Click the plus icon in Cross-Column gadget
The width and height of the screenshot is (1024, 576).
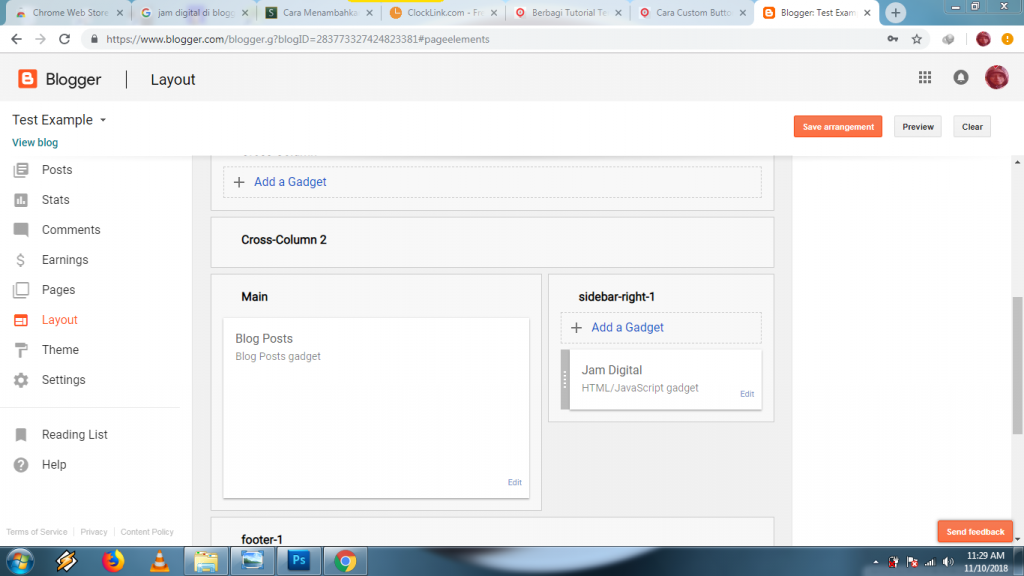[239, 182]
